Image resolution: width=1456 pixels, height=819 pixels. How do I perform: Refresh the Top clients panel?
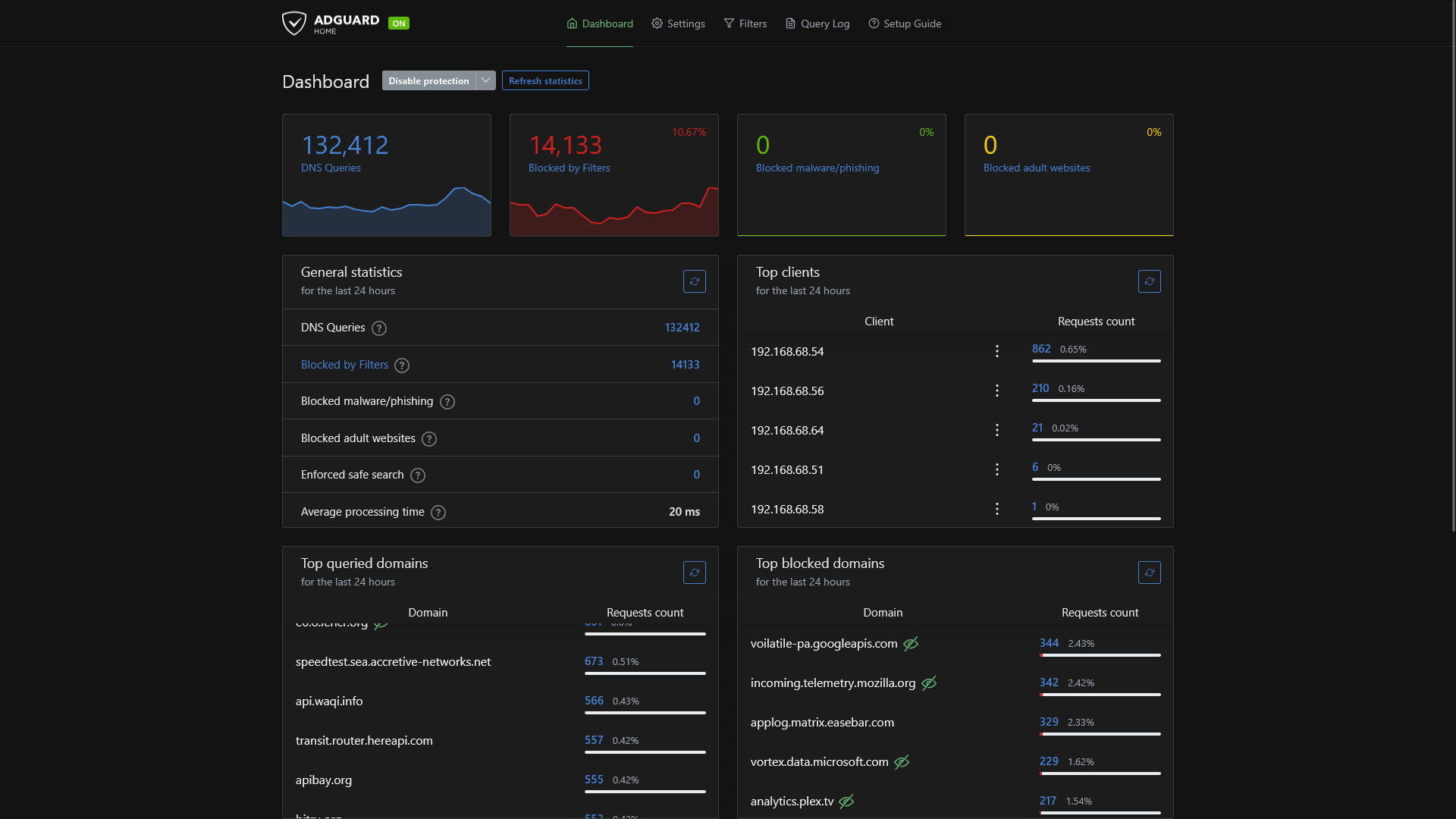point(1150,281)
